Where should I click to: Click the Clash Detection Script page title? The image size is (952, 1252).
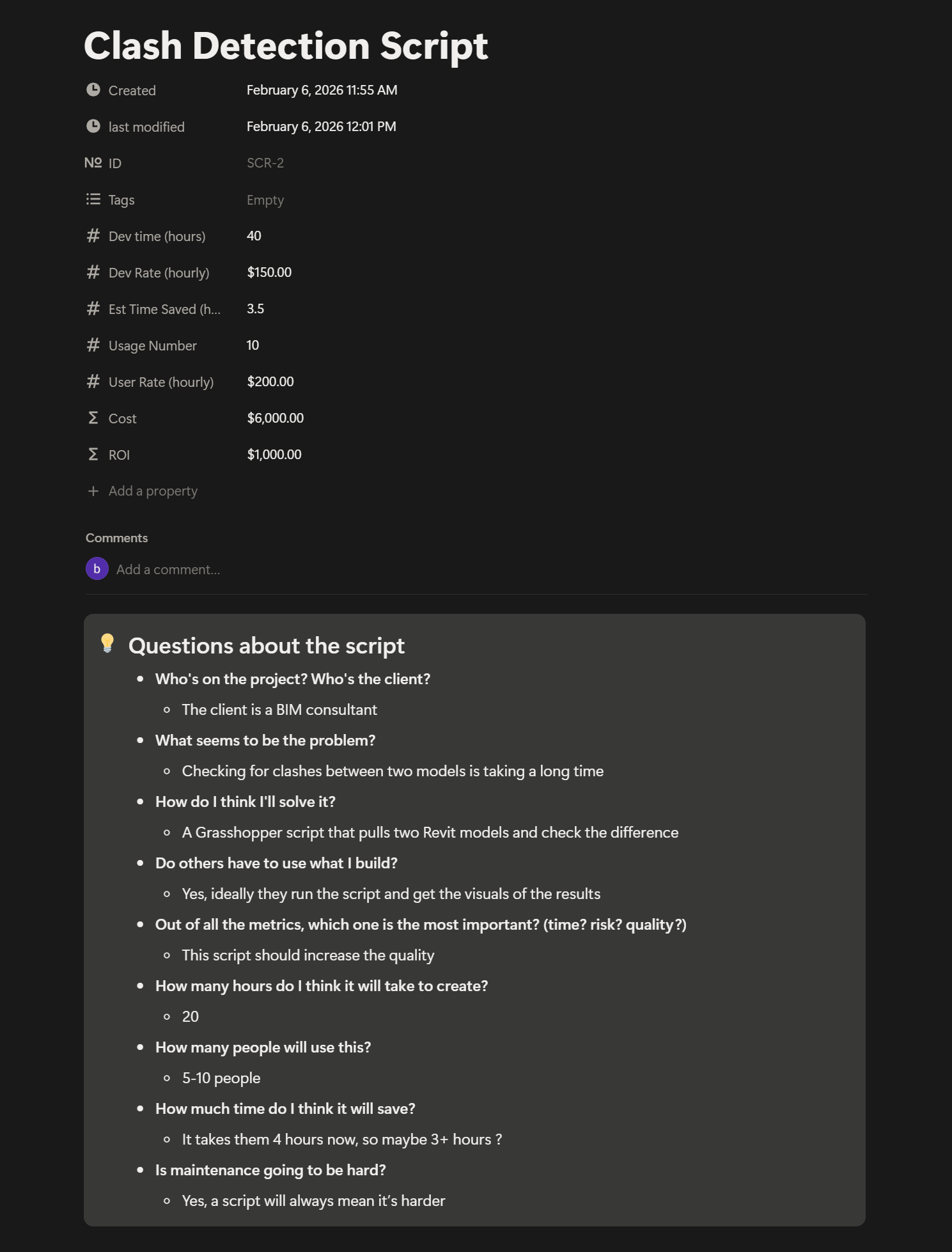286,46
